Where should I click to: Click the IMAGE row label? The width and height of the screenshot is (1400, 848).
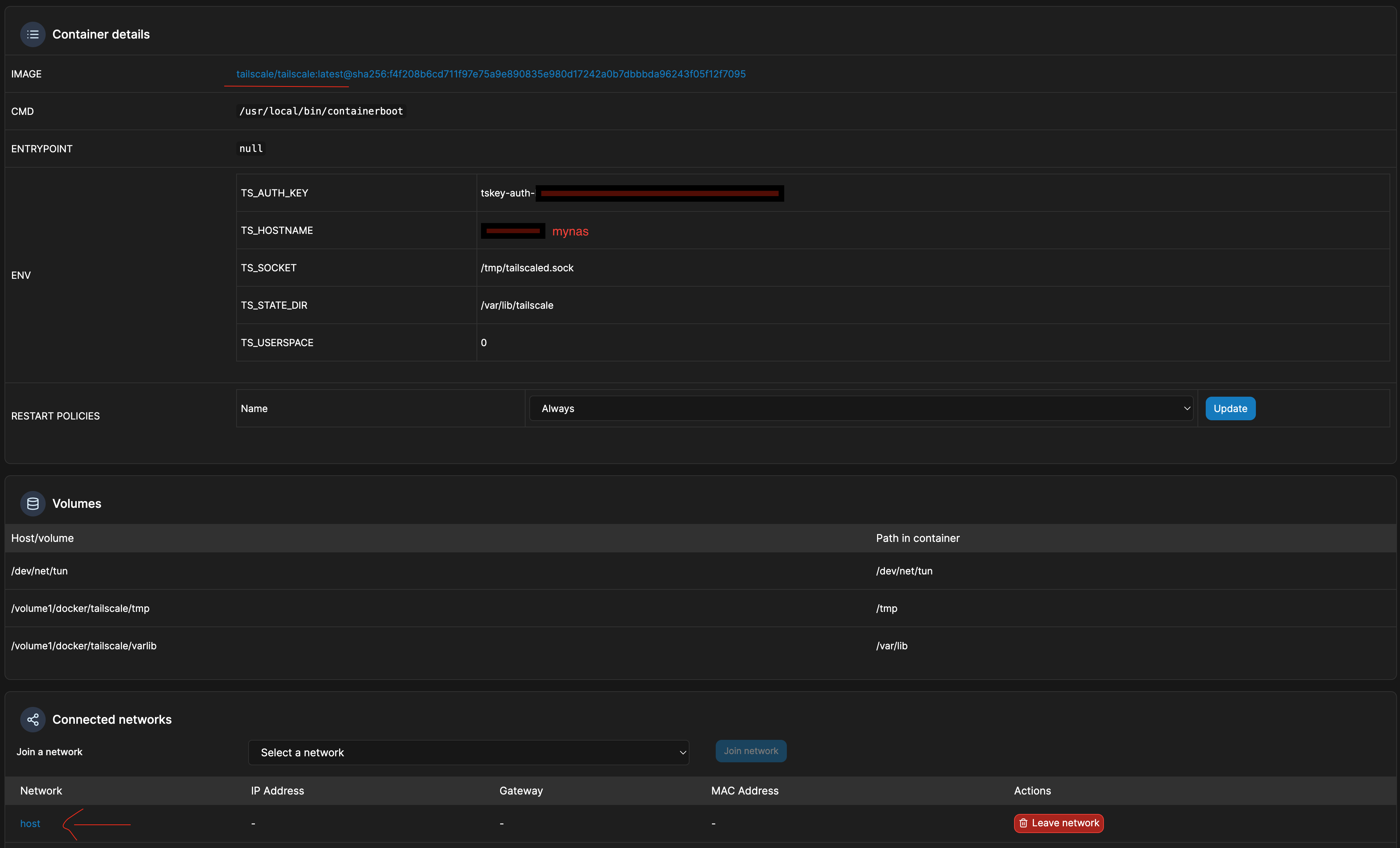click(x=26, y=74)
